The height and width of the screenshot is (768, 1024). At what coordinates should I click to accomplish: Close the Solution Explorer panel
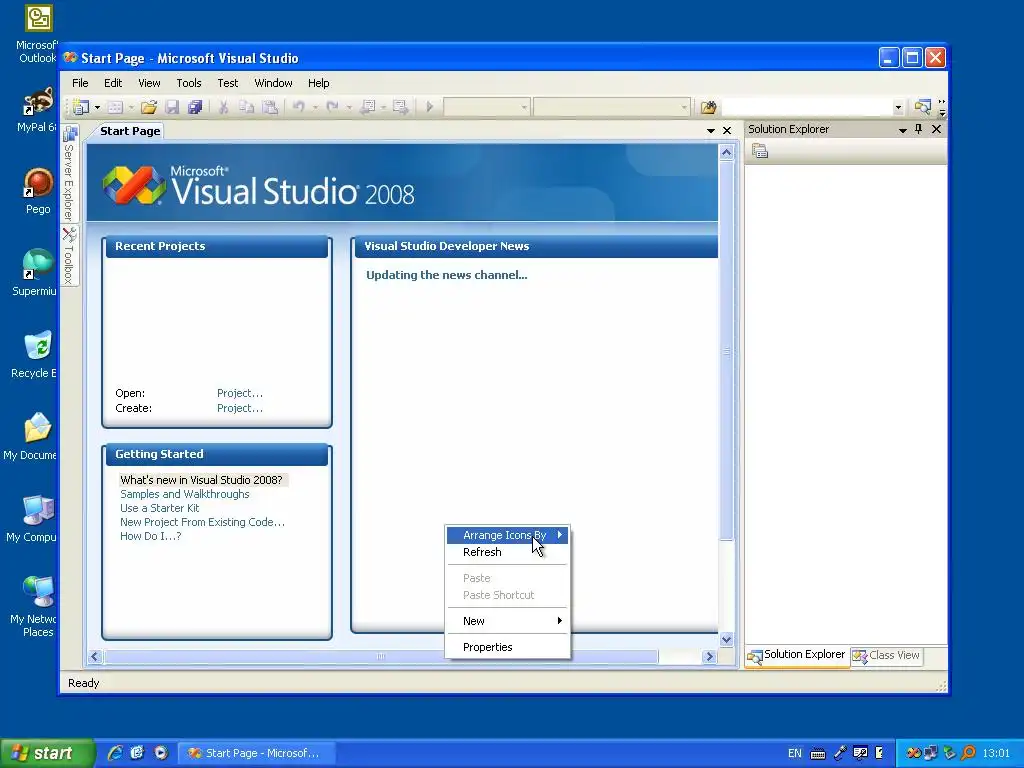(936, 129)
